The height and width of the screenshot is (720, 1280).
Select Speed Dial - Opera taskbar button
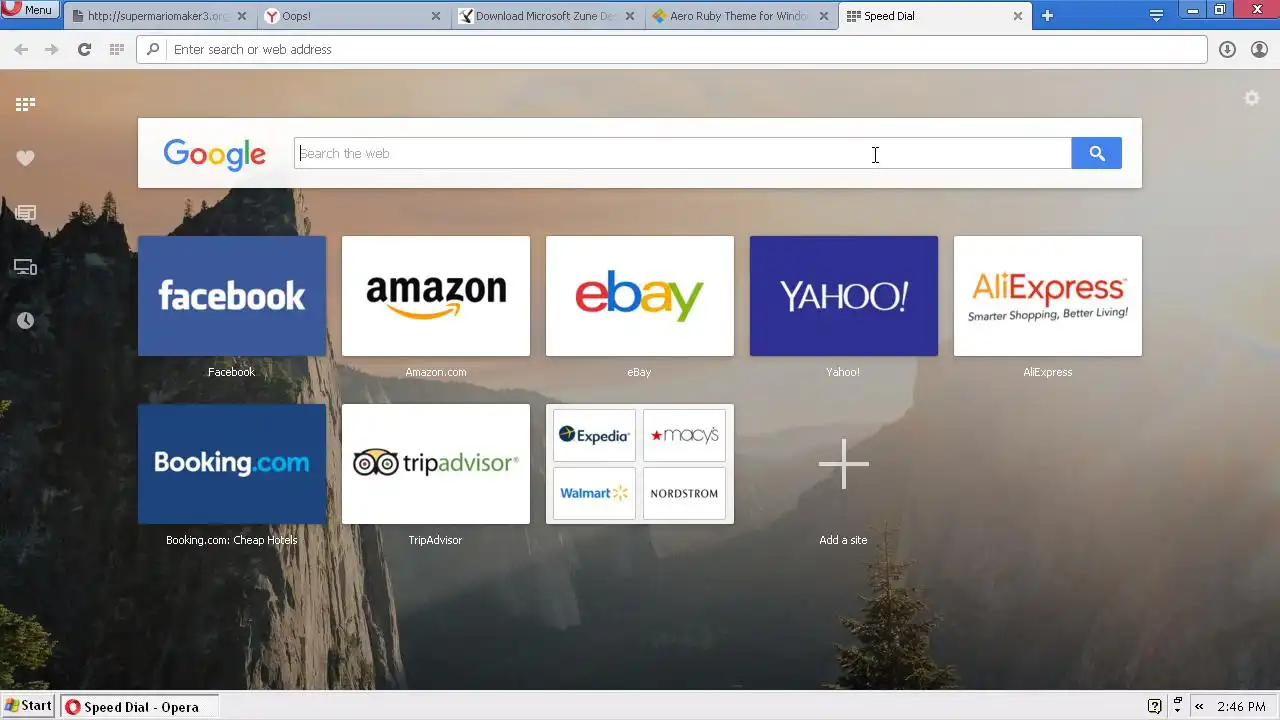coord(138,707)
